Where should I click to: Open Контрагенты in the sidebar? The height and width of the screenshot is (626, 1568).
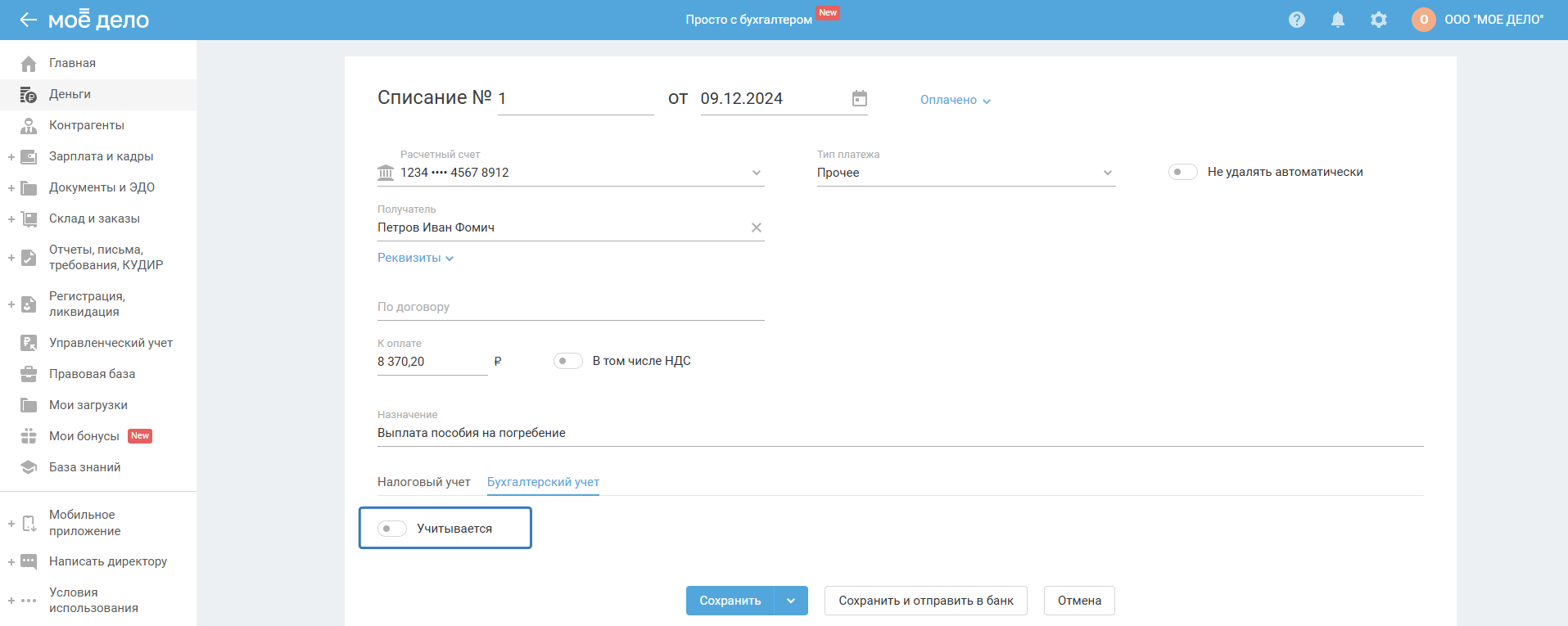tap(86, 125)
